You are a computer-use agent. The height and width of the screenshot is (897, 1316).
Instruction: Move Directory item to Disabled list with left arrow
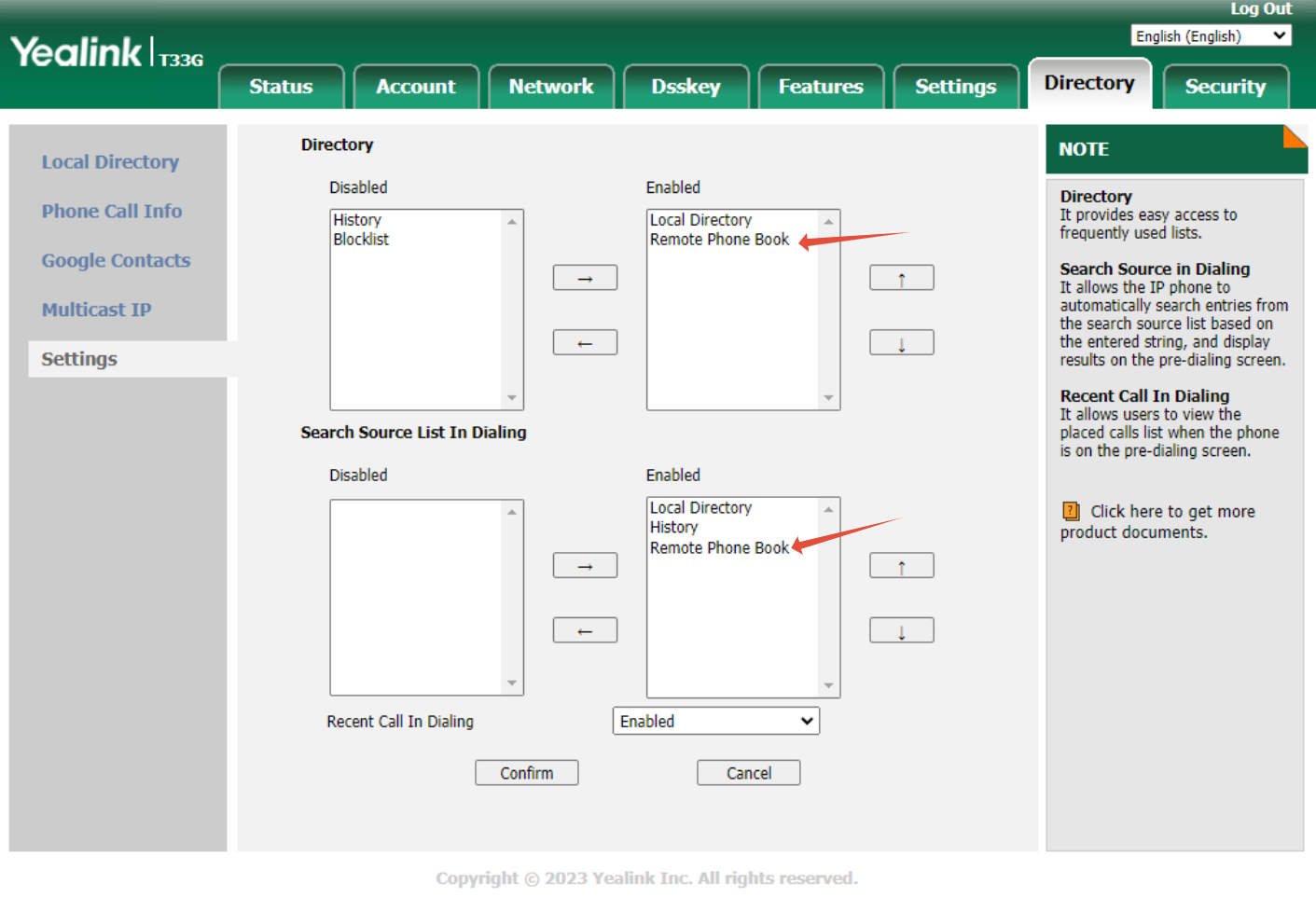pos(585,343)
